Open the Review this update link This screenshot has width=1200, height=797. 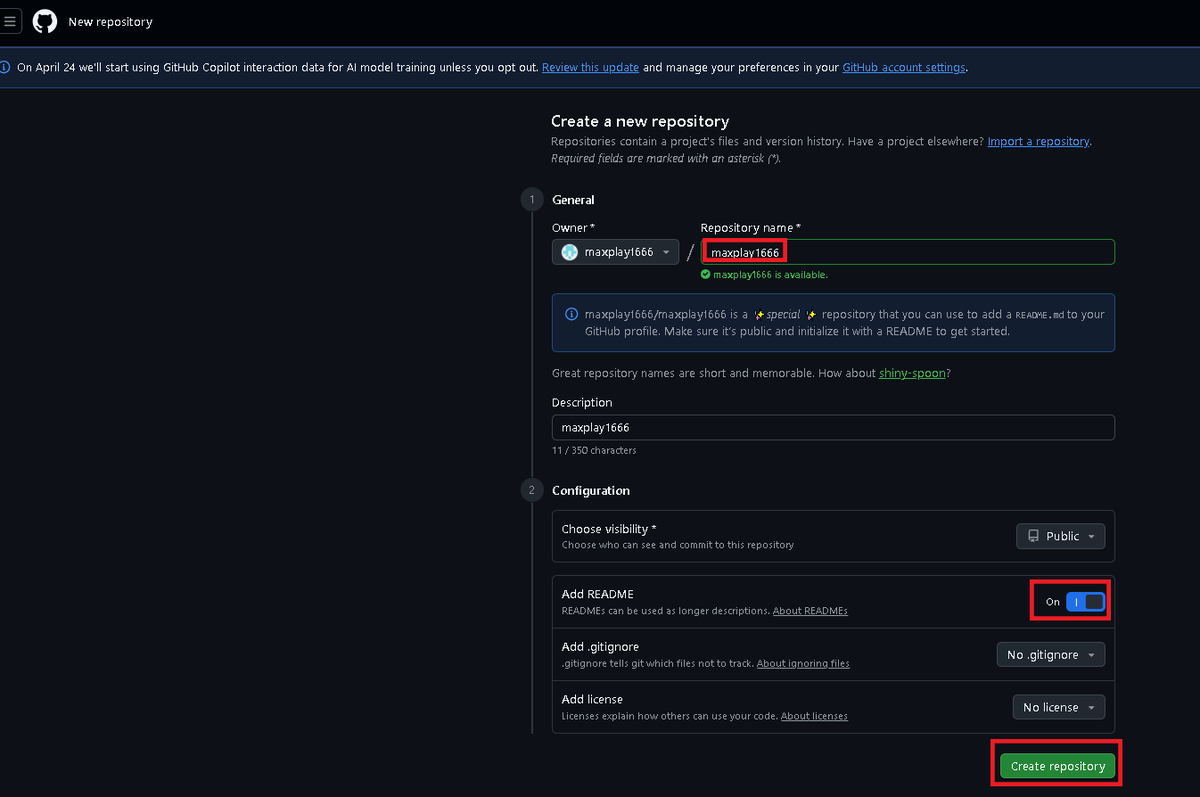point(590,68)
